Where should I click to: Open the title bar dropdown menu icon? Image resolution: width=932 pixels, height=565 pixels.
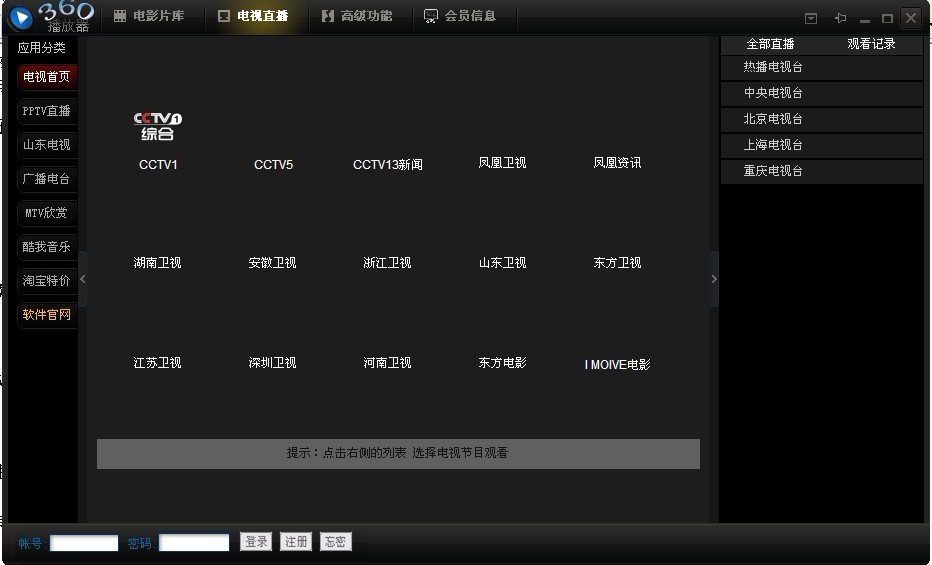coord(811,18)
